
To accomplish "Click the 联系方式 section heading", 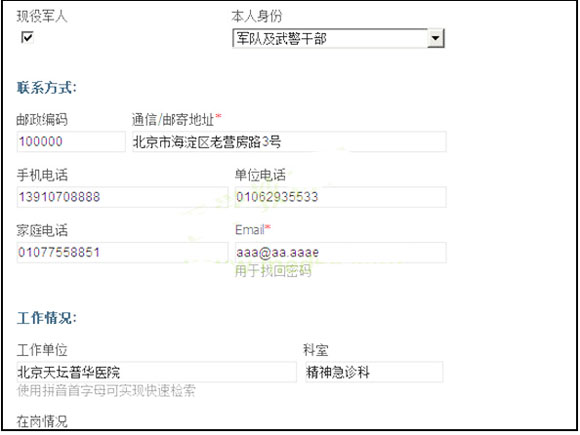I will coord(47,88).
